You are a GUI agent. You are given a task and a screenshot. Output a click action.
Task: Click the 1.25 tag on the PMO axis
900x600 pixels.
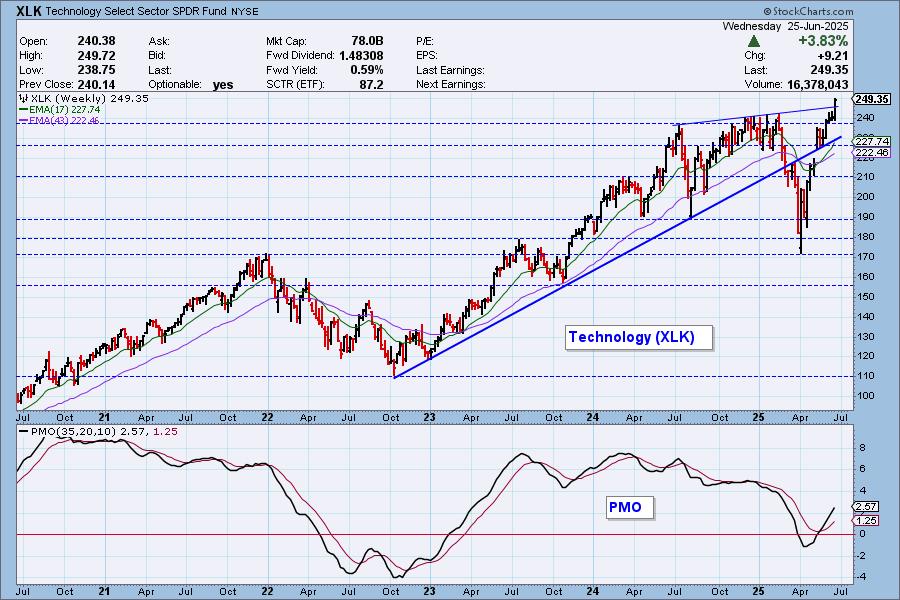pyautogui.click(x=866, y=520)
